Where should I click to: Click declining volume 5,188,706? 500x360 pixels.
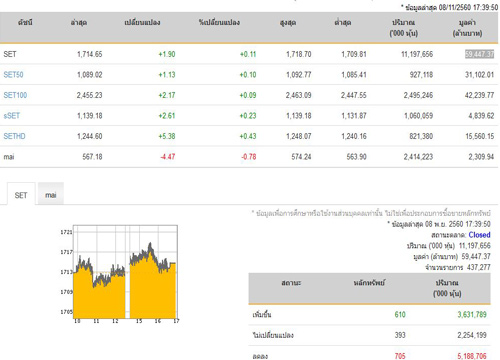tap(472, 356)
